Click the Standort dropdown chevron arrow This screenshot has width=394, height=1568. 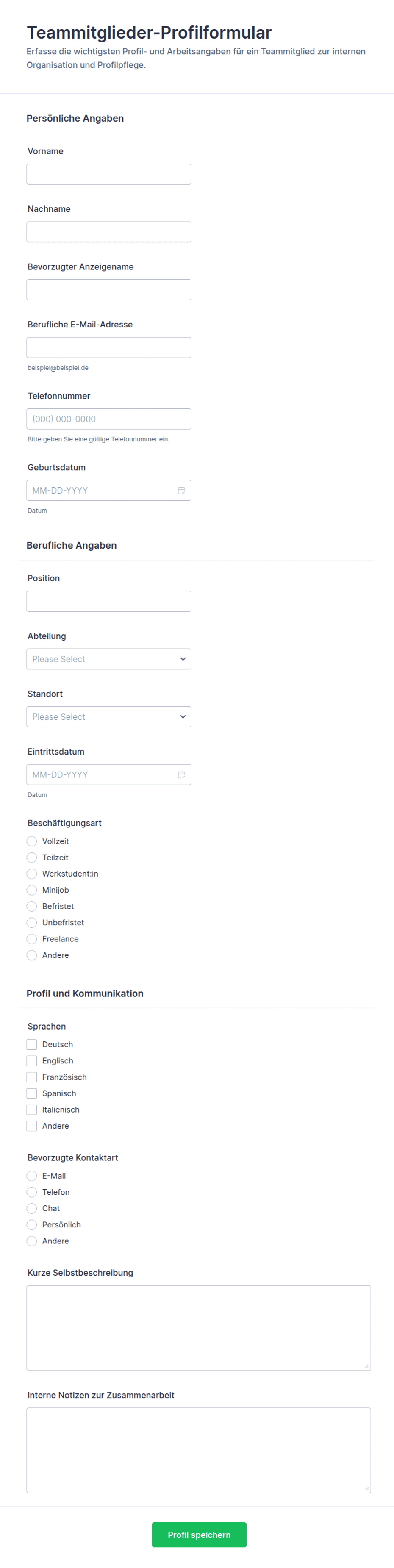pos(183,717)
